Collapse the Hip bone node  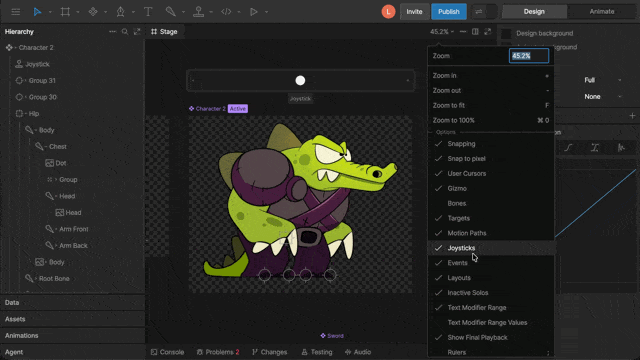point(25,113)
